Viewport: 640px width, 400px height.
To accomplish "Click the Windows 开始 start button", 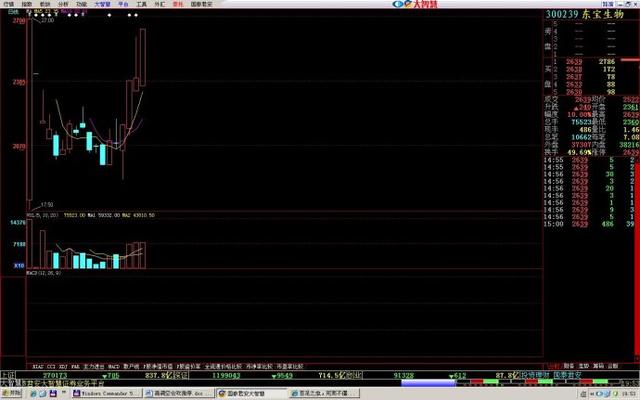I will (11, 393).
